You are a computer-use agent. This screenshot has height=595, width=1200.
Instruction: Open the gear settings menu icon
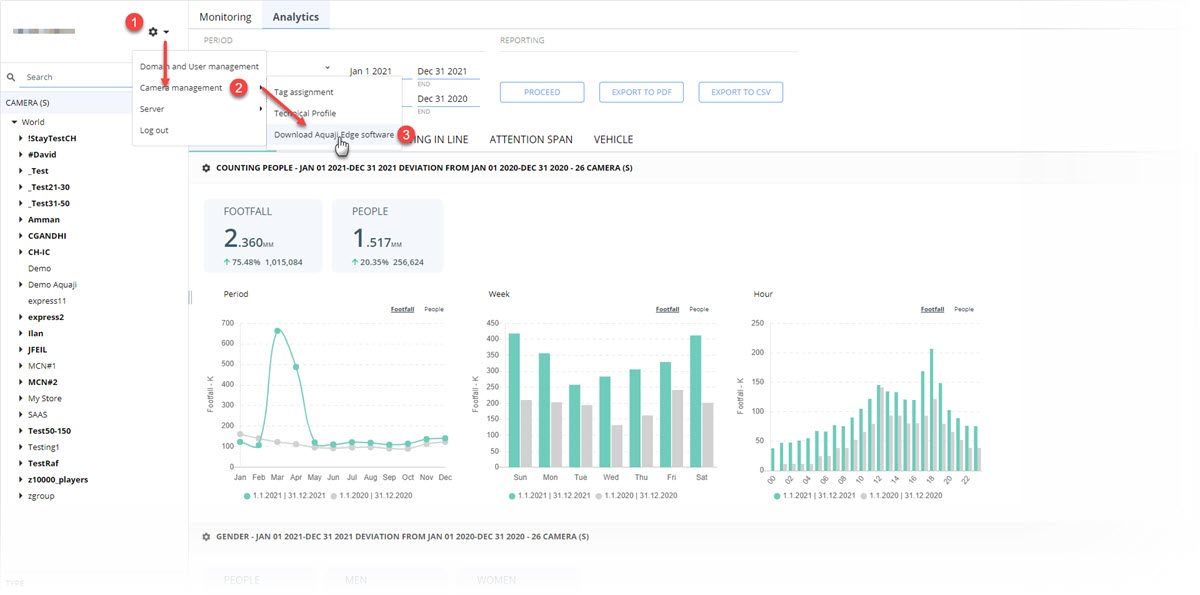(x=153, y=32)
